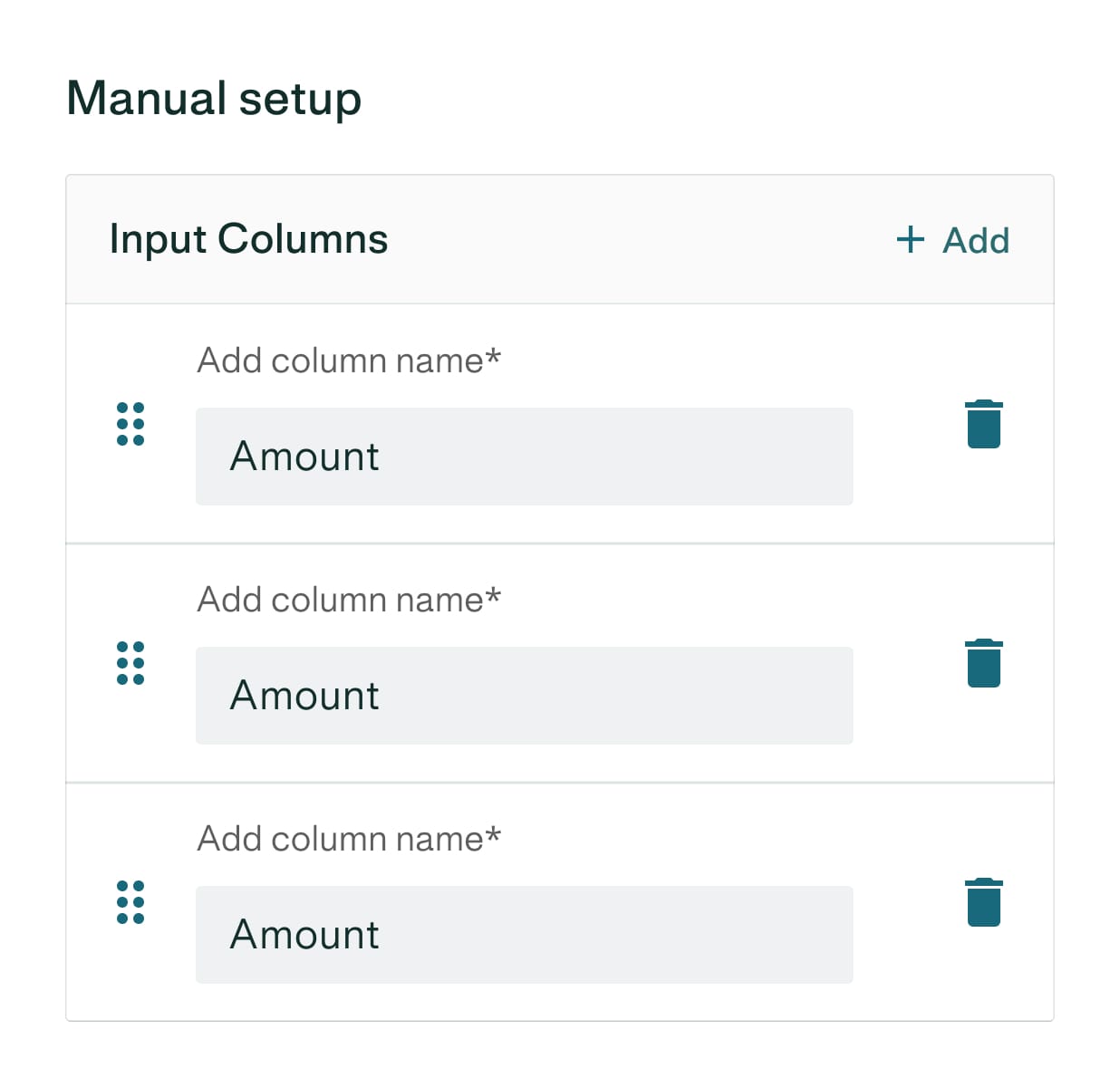Grab the drag handle of the first column row
Image resolution: width=1120 pixels, height=1087 pixels.
pos(130,424)
